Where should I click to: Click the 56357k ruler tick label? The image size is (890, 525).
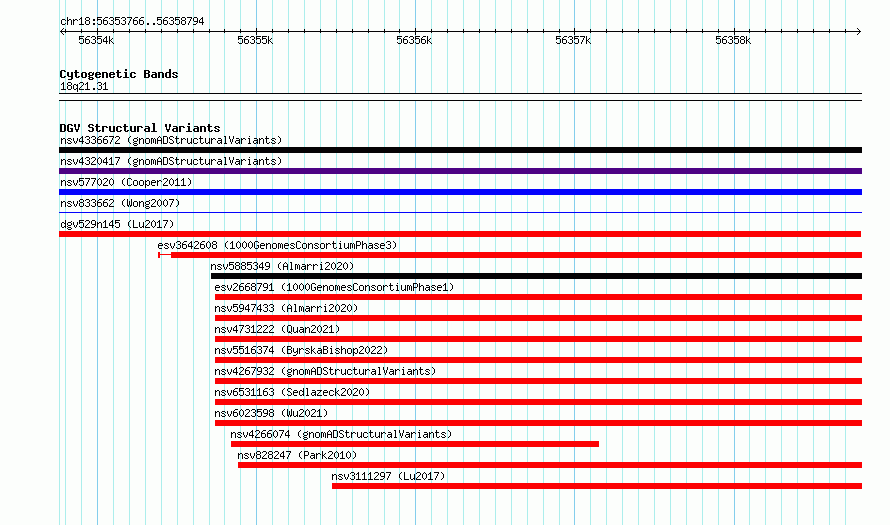click(573, 40)
